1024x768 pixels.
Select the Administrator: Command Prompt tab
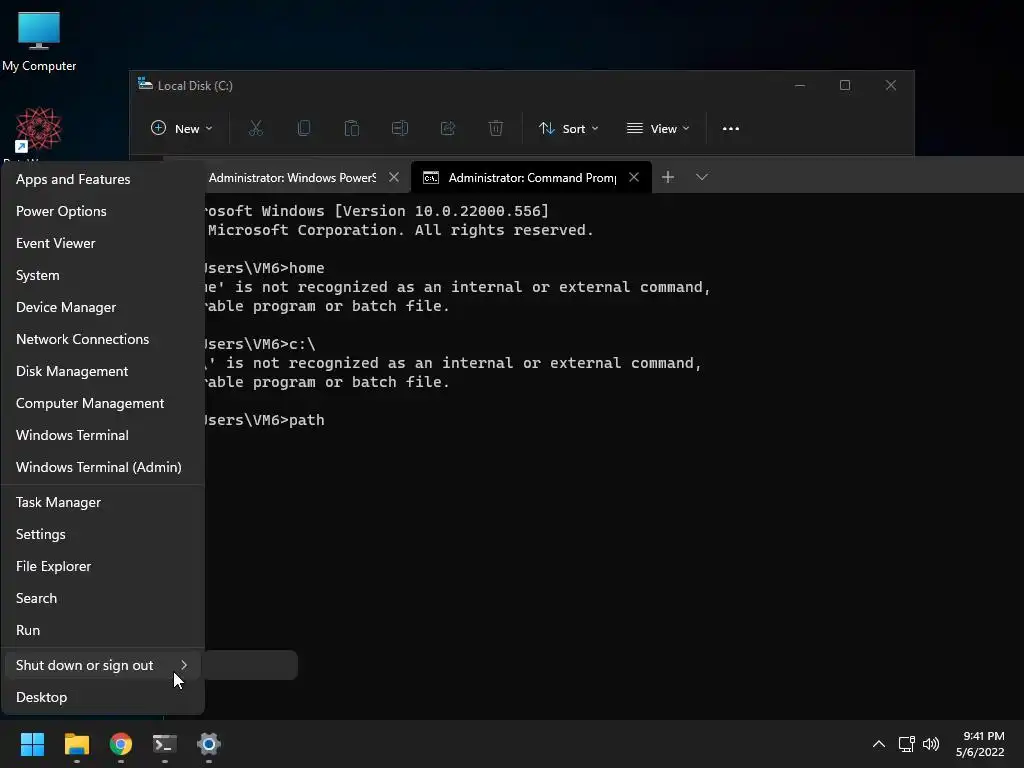pos(532,178)
